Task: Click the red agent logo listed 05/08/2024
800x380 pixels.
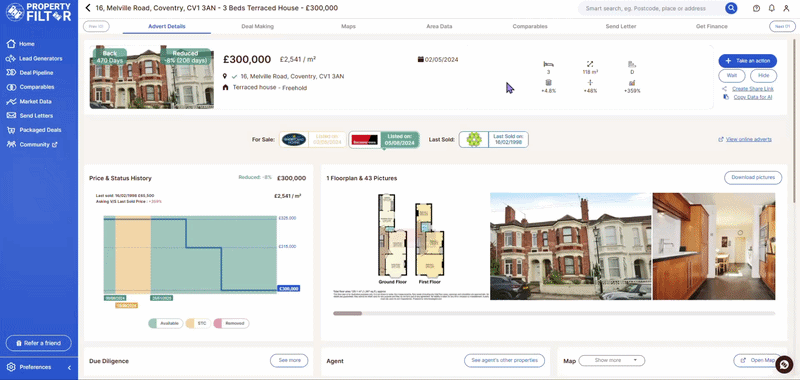Action: point(365,139)
